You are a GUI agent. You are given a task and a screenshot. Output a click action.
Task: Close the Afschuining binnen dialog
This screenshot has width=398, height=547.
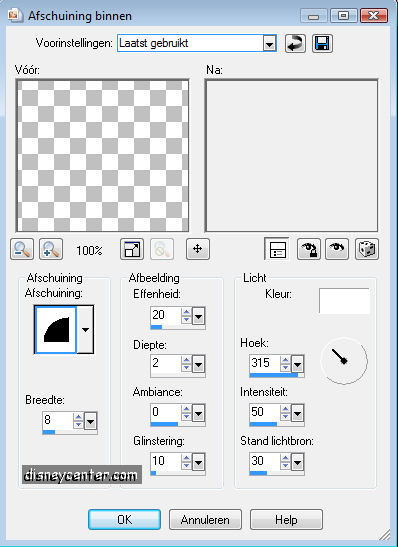click(374, 16)
